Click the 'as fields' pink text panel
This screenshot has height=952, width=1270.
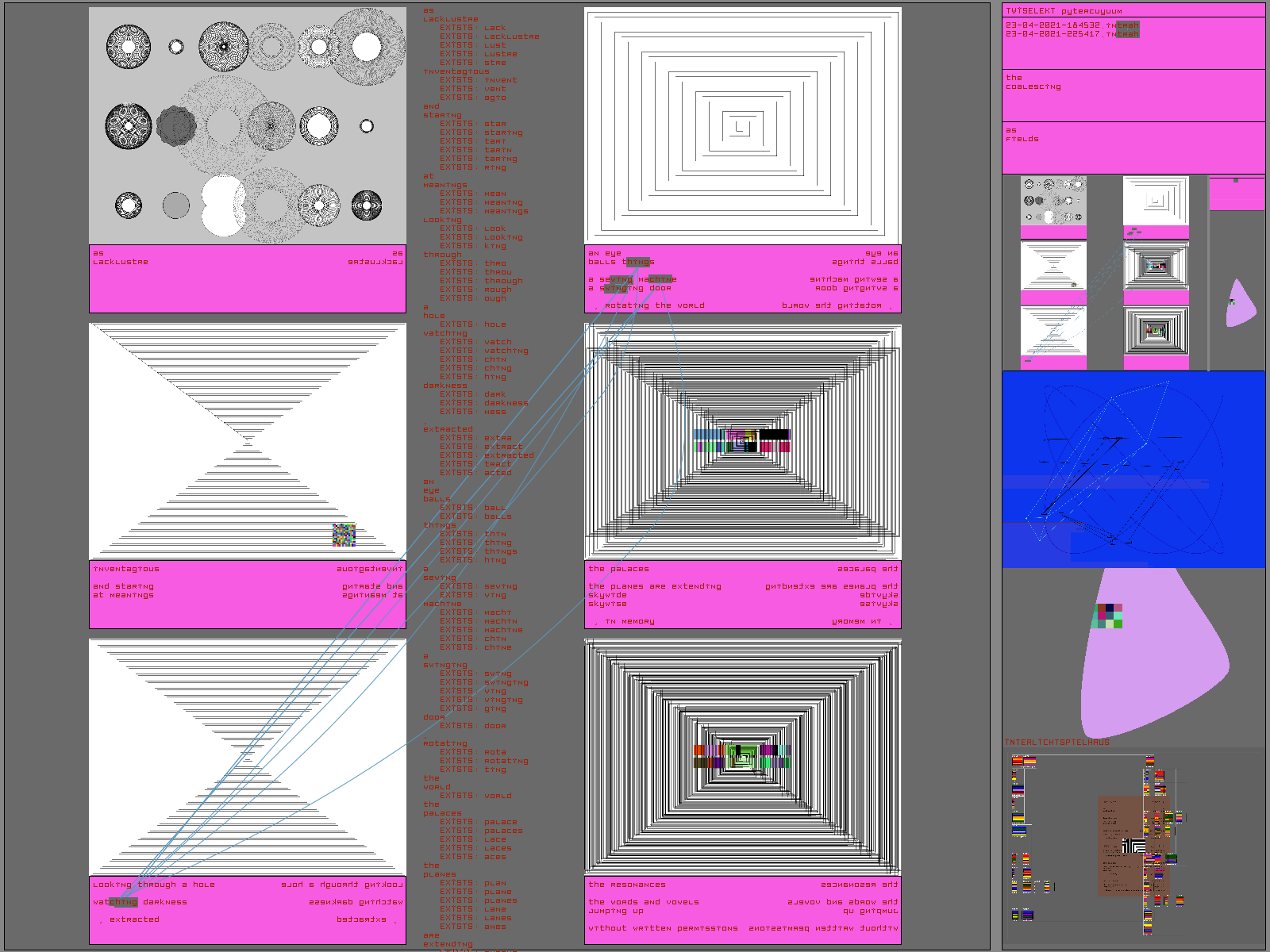click(1133, 148)
